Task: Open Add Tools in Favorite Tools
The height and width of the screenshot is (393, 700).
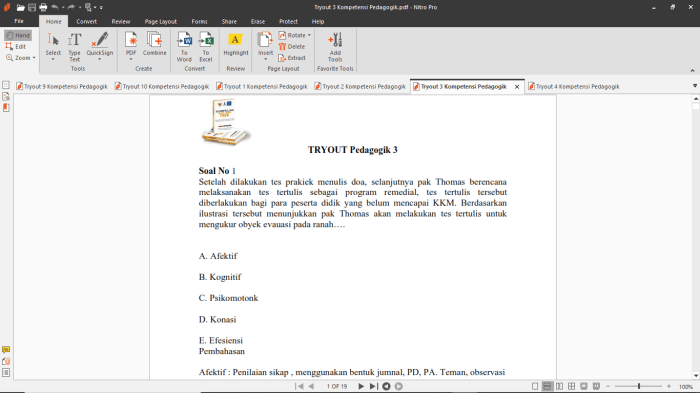Action: 335,46
